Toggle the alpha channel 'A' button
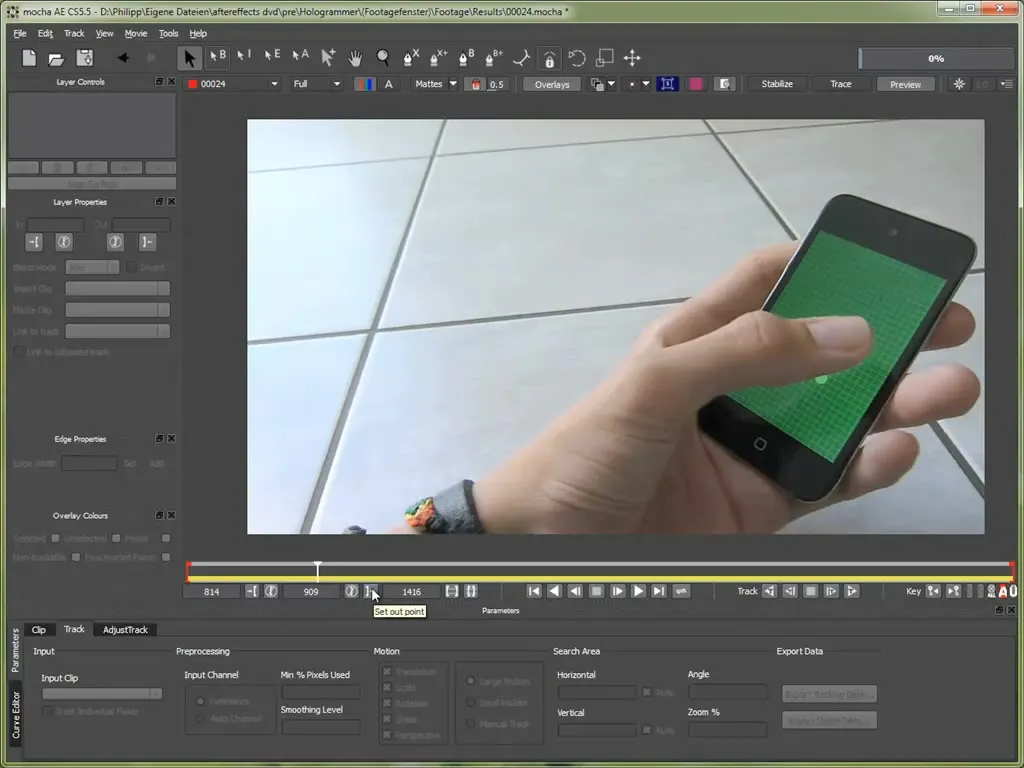 coord(389,84)
